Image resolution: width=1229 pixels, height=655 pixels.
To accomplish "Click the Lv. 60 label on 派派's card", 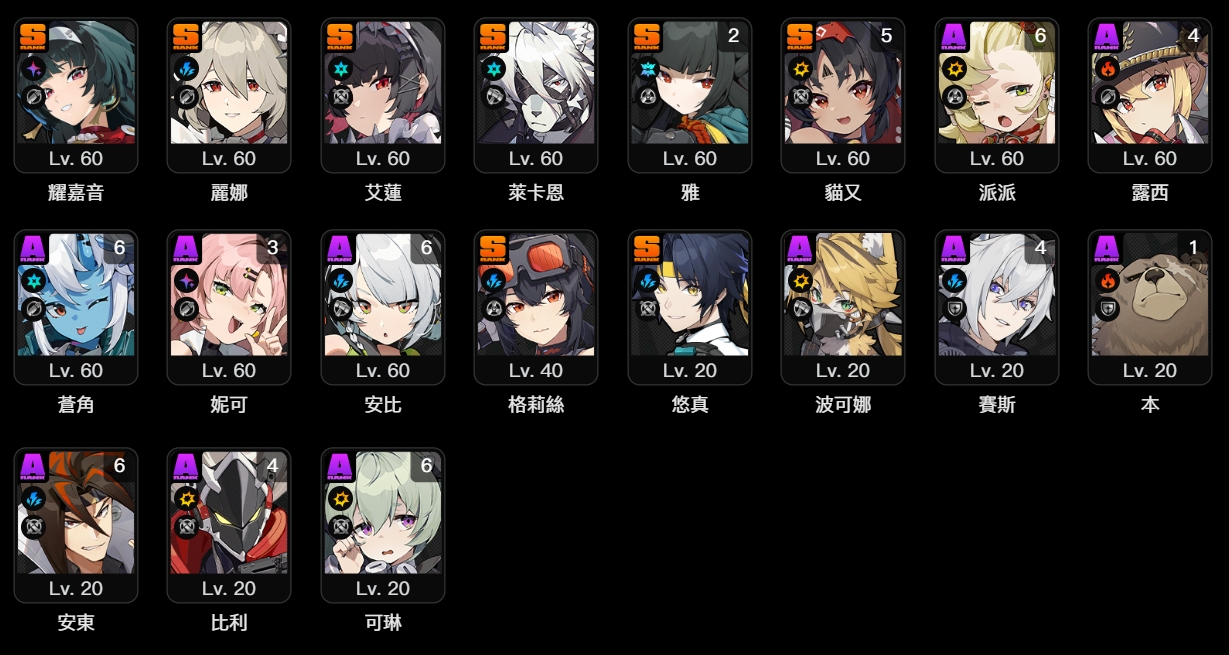I will [x=997, y=158].
